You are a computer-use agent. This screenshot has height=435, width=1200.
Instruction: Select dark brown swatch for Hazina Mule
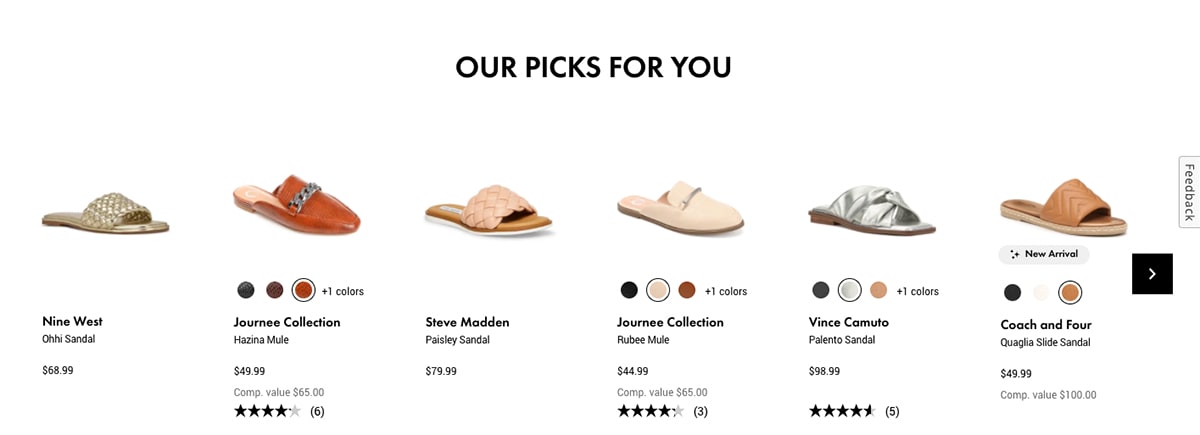pos(275,291)
